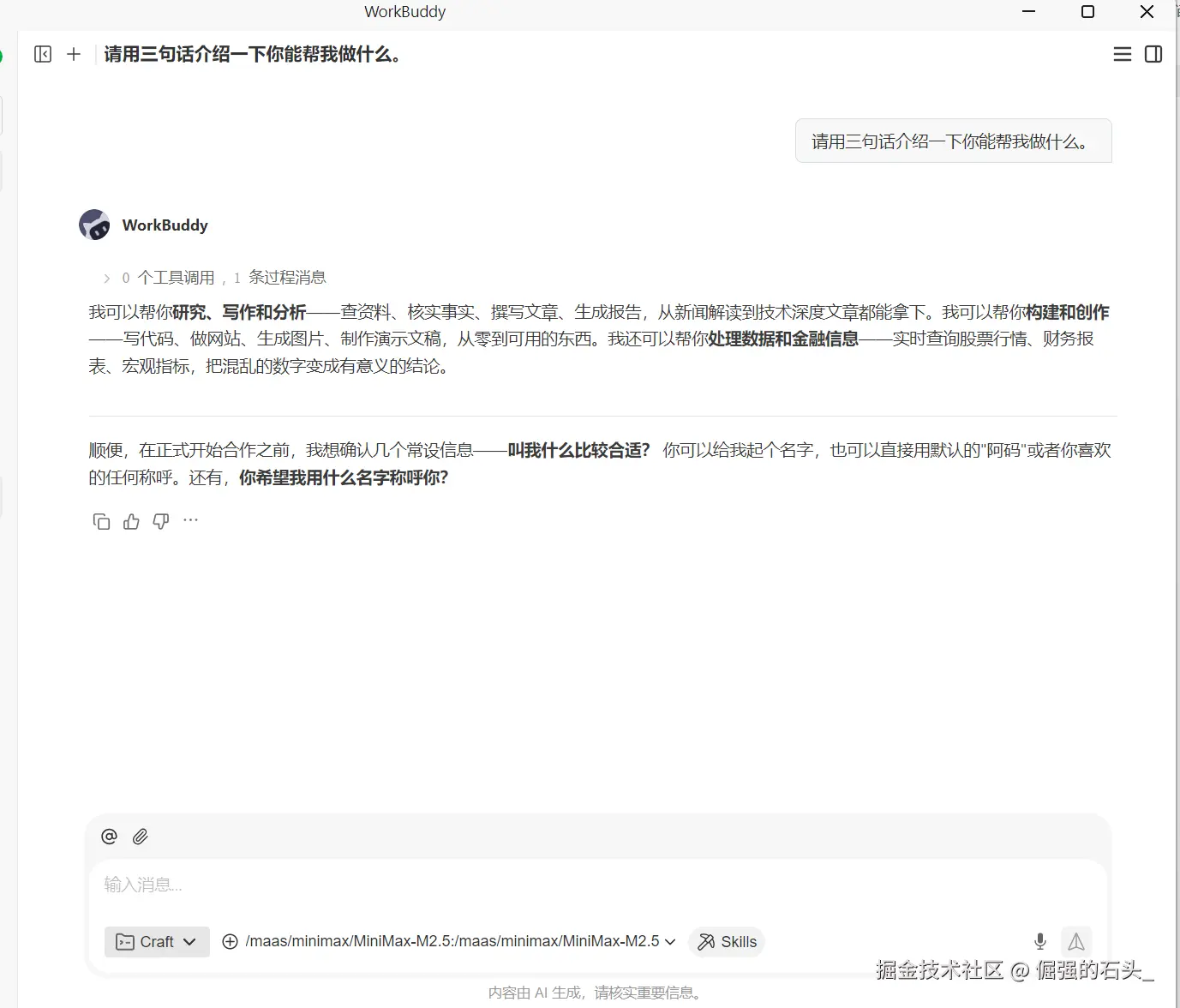The width and height of the screenshot is (1180, 1008).
Task: Click the AI-generated content disclaimer text
Action: pos(597,993)
